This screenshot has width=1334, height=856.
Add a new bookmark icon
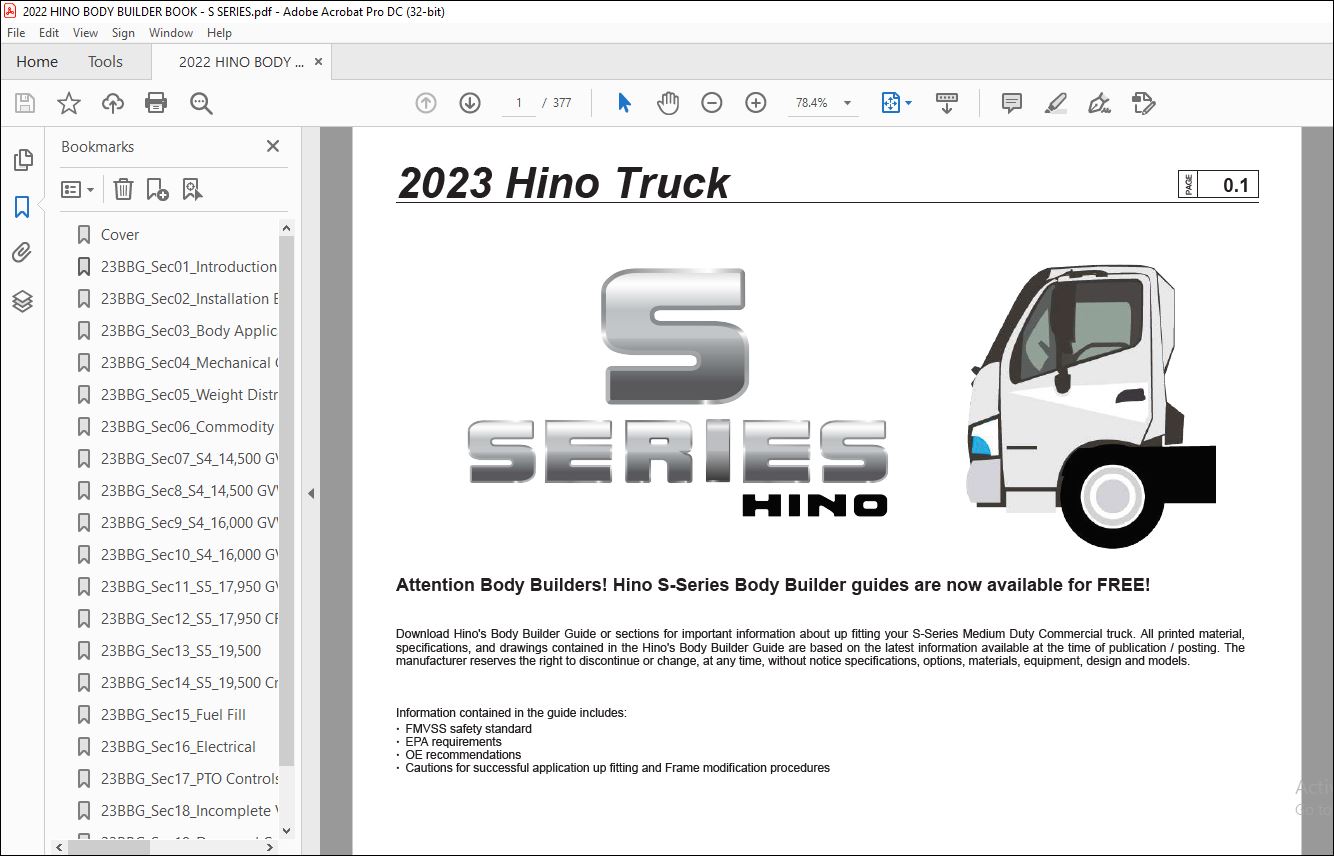pyautogui.click(x=158, y=189)
